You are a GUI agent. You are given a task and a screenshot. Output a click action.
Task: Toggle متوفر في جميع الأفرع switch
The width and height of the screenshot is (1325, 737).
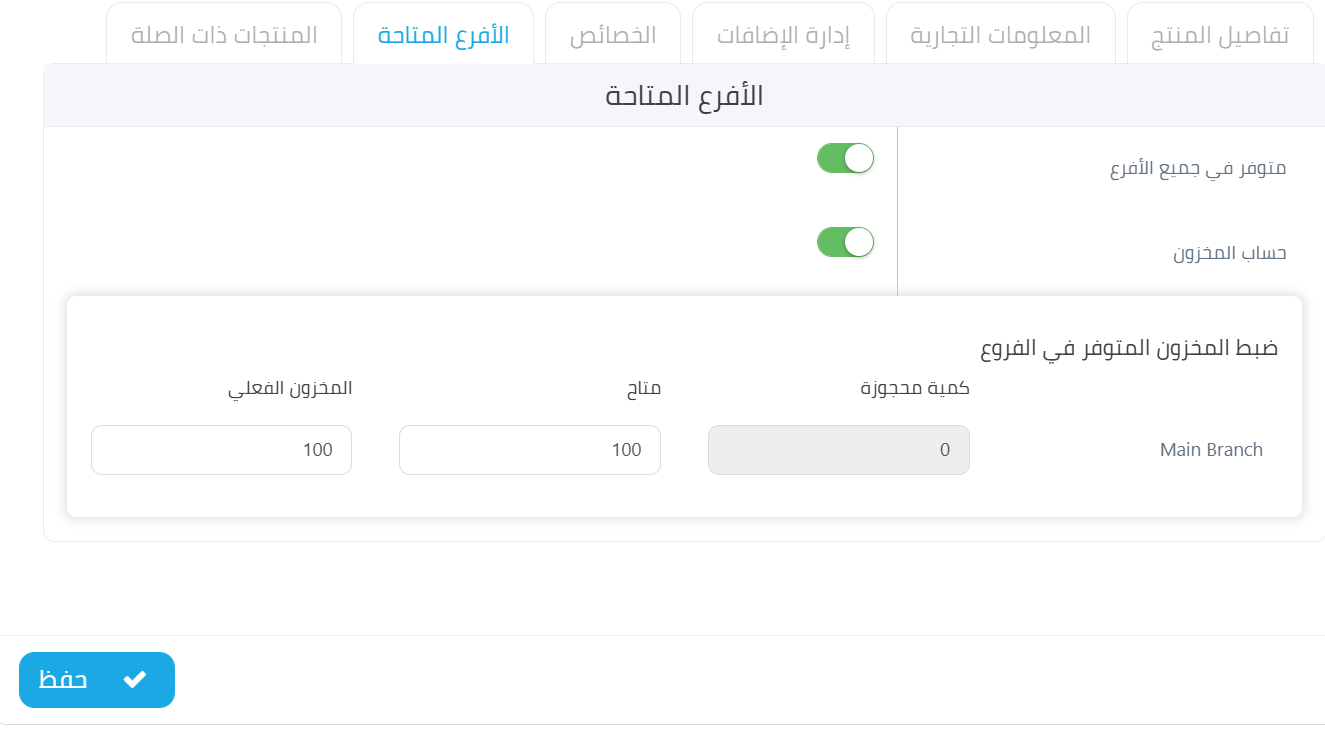(x=846, y=158)
